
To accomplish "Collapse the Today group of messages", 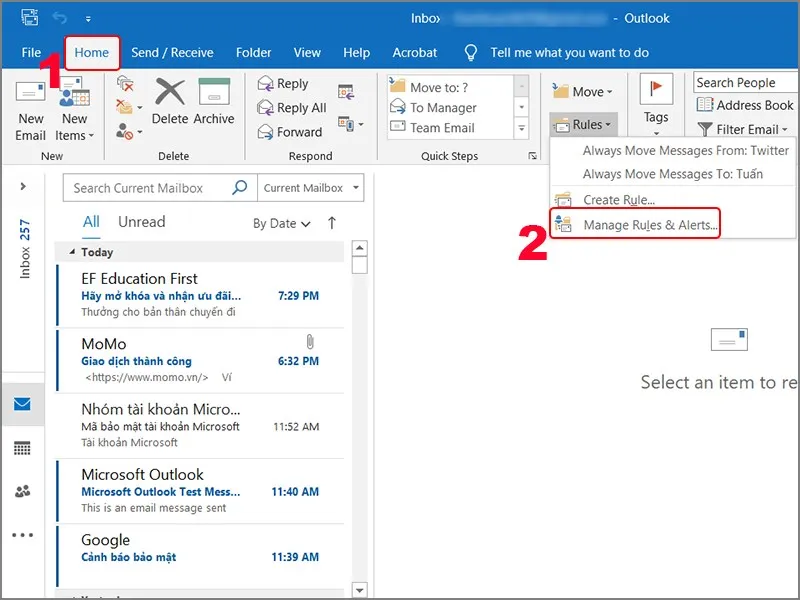I will click(70, 253).
